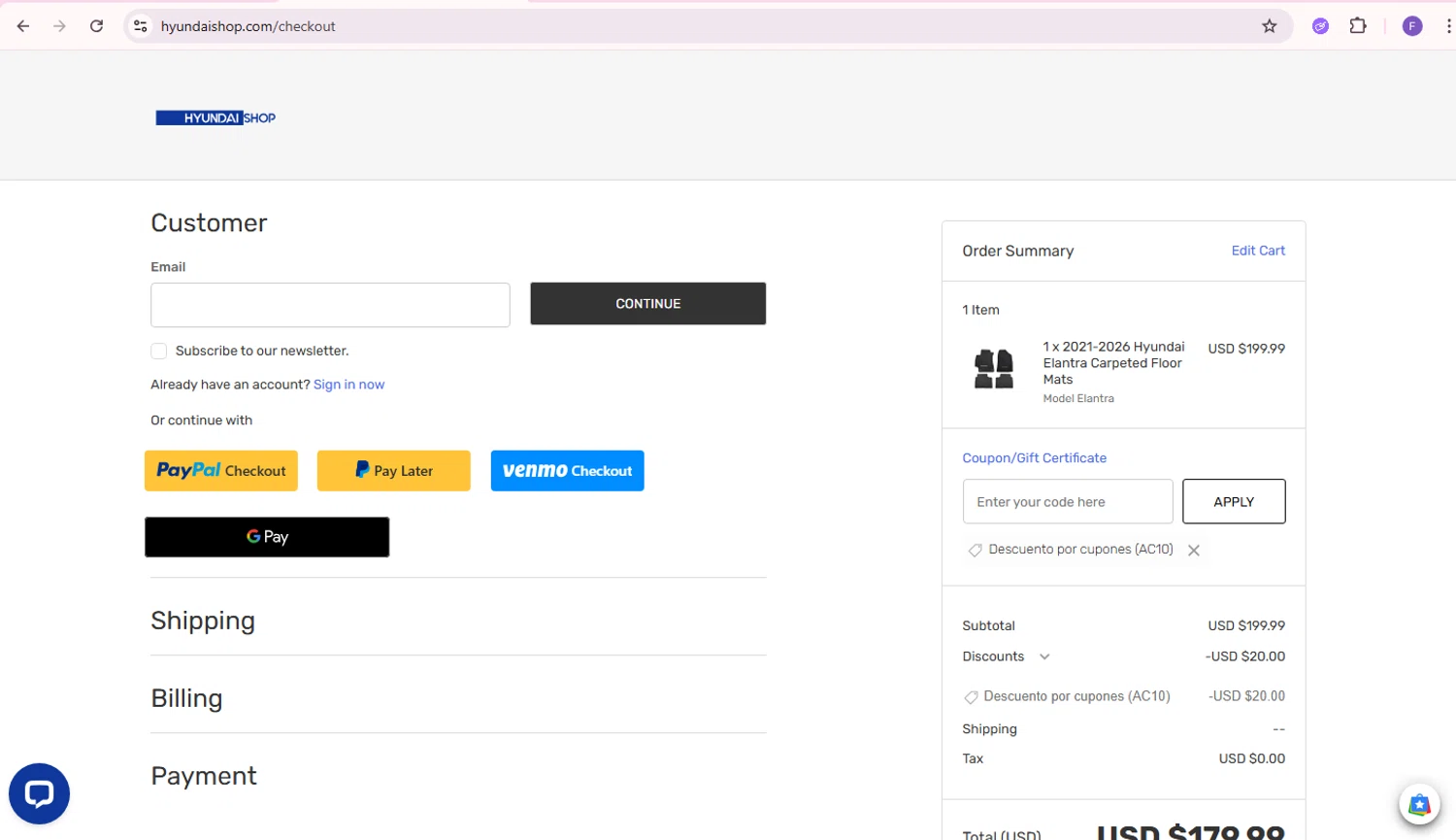
Task: Pay using the Google Pay button
Action: point(267,537)
